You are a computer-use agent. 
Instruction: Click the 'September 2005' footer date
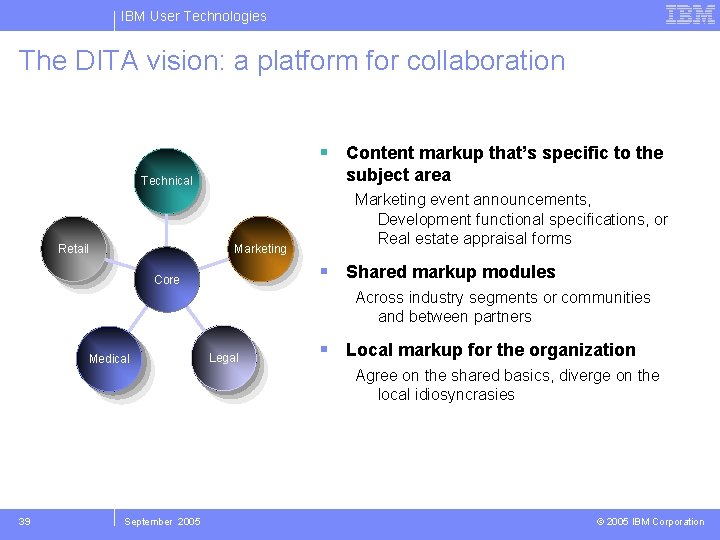162,522
